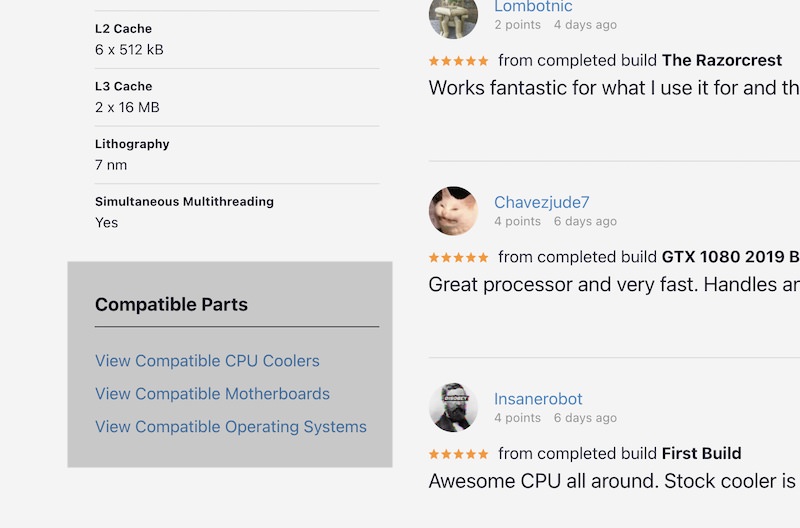Open The Razorcrest completed build
Image resolution: width=800 pixels, height=528 pixels.
coord(731,61)
